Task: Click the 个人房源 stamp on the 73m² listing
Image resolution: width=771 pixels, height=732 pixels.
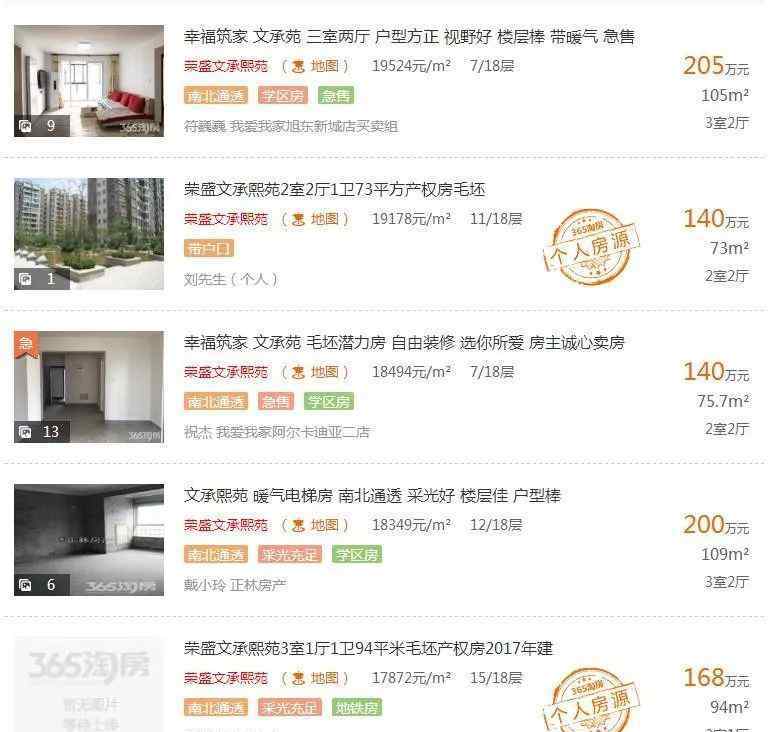Action: coord(591,247)
